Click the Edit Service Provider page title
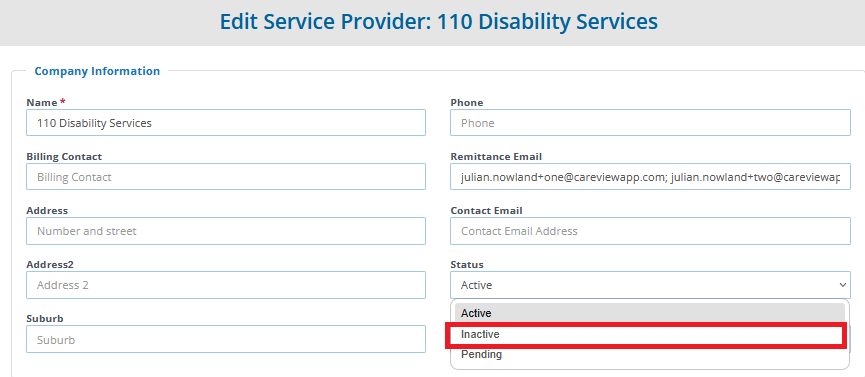The height and width of the screenshot is (377, 865). coord(439,22)
